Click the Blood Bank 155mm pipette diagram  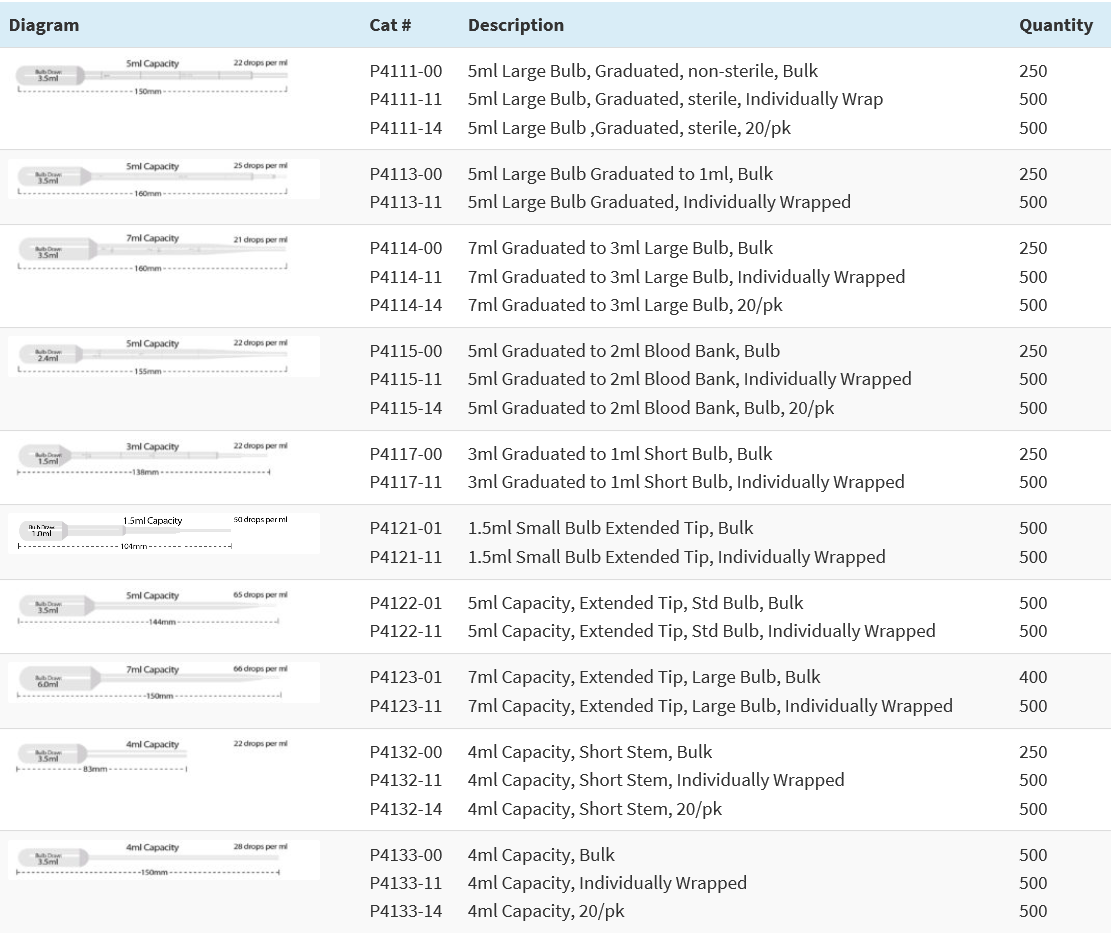(x=163, y=356)
